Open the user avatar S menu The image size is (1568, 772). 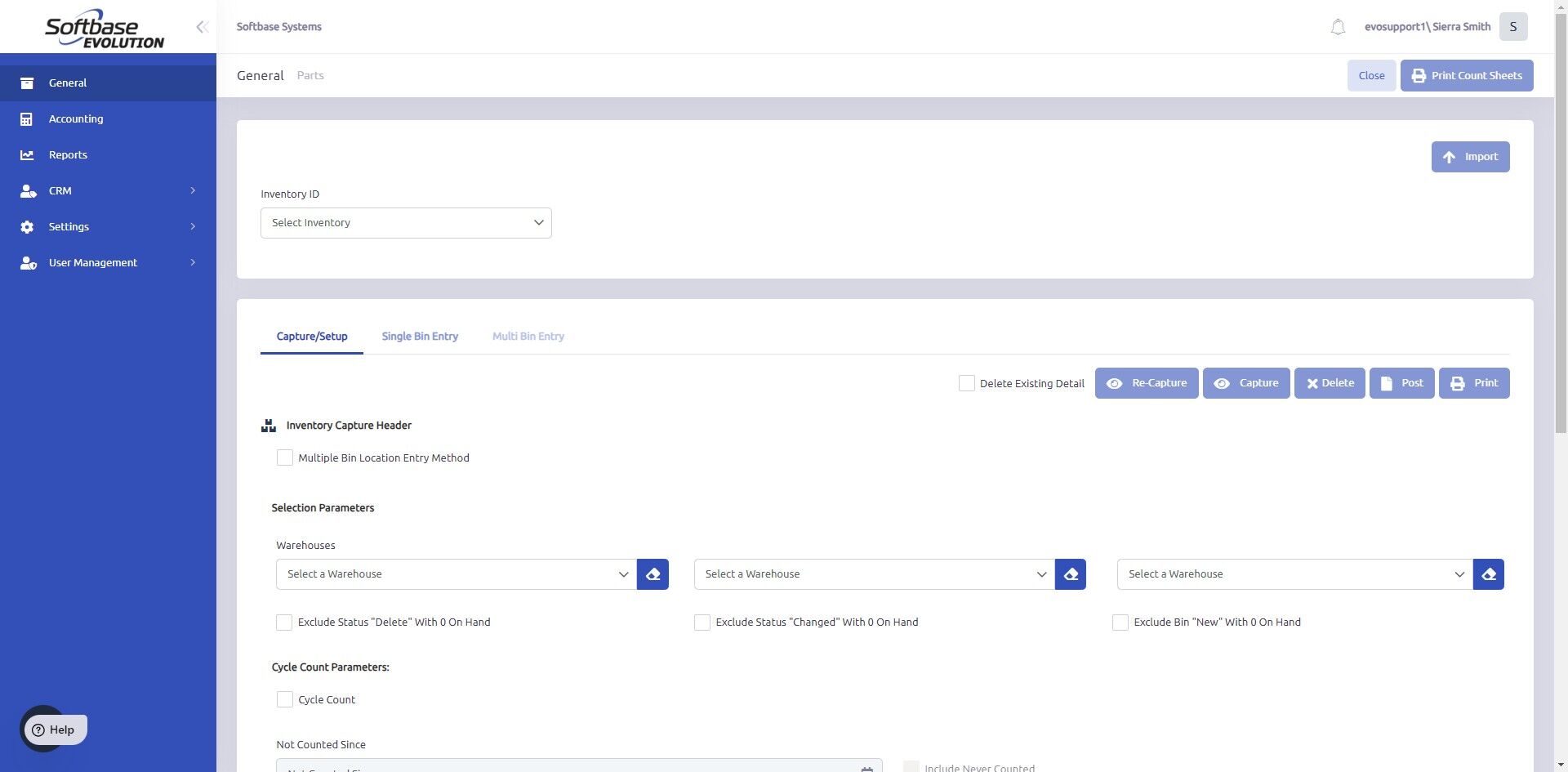click(1513, 27)
